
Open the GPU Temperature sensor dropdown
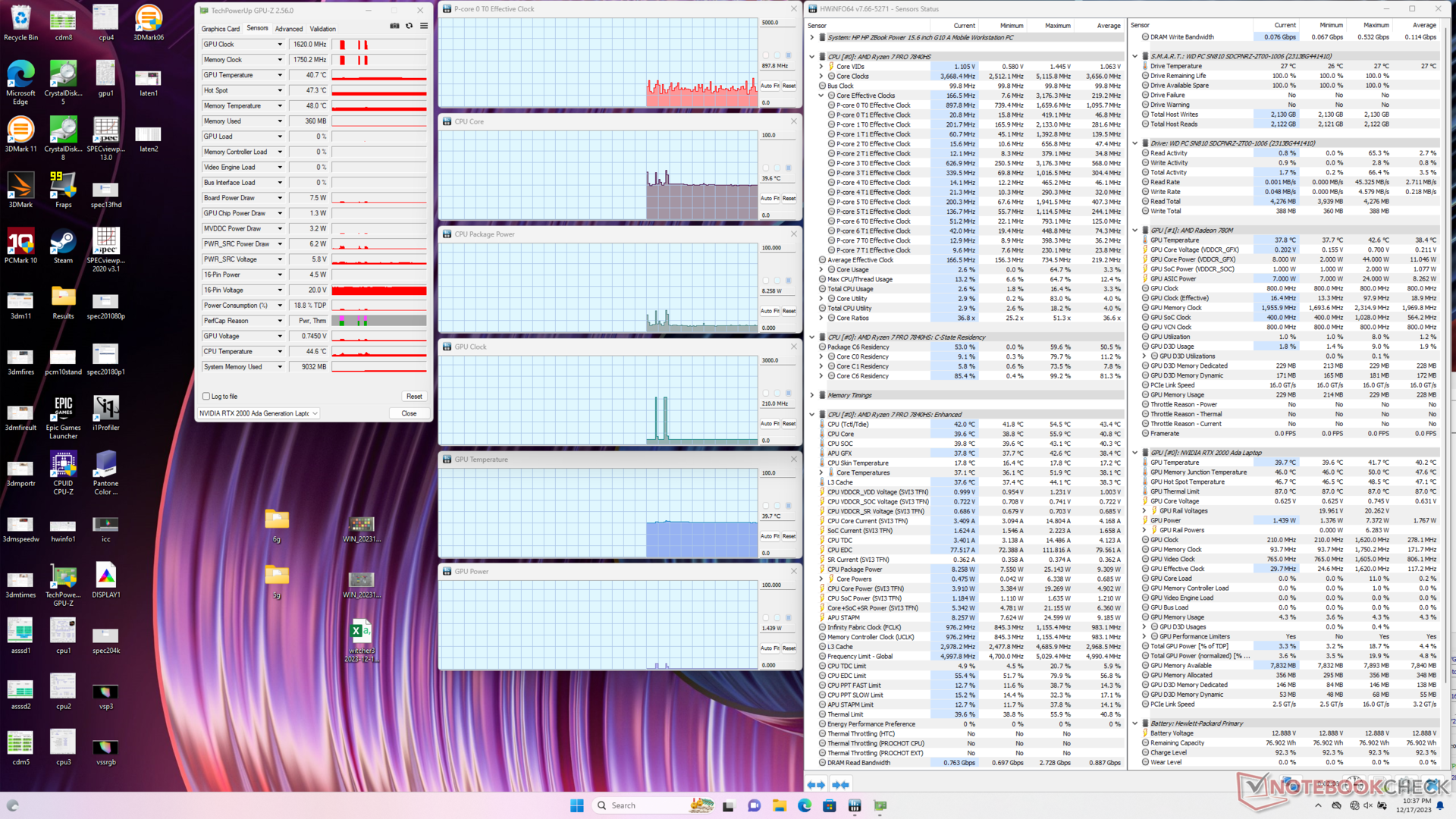280,75
